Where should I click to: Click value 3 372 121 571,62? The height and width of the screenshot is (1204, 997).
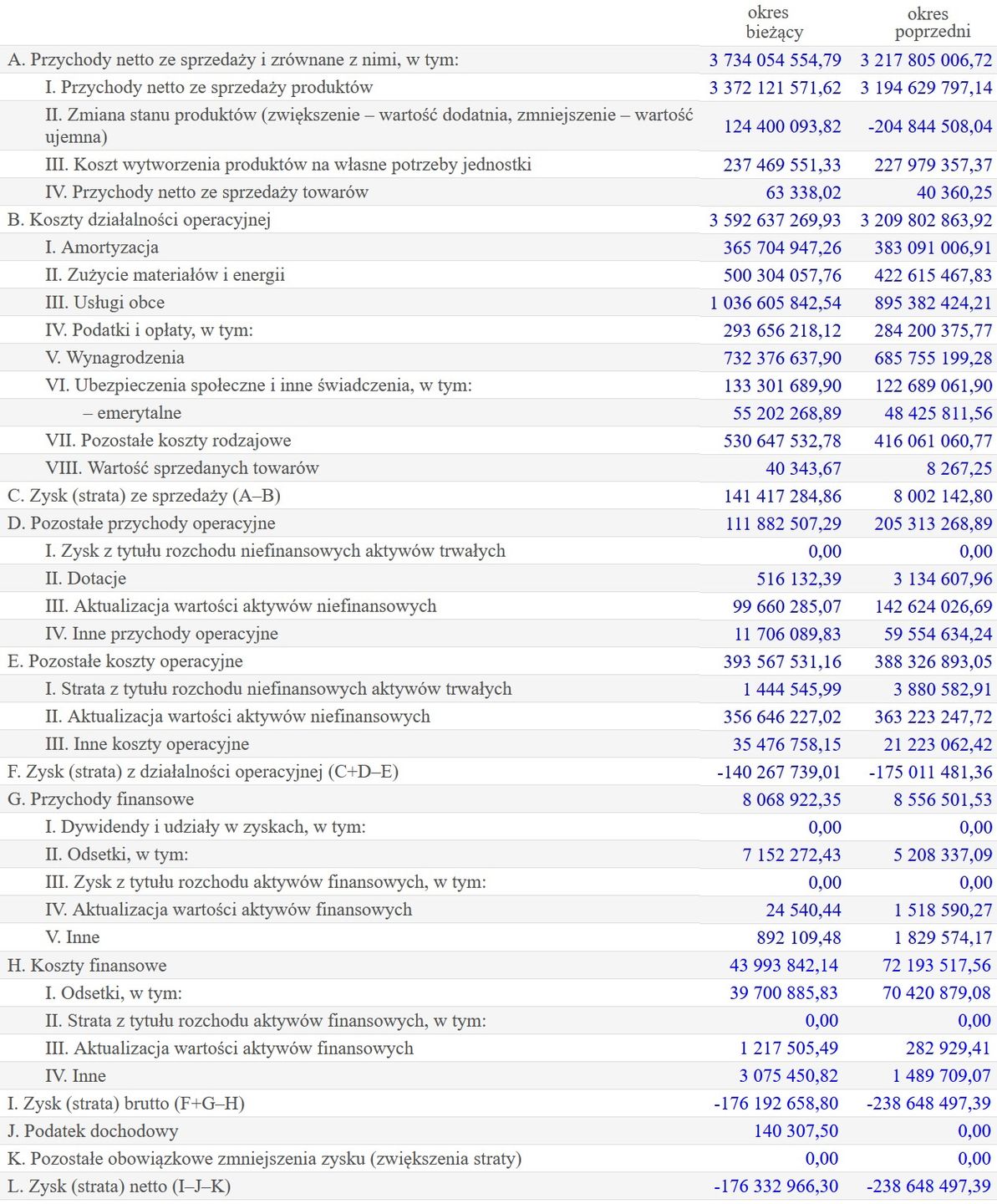(x=776, y=88)
